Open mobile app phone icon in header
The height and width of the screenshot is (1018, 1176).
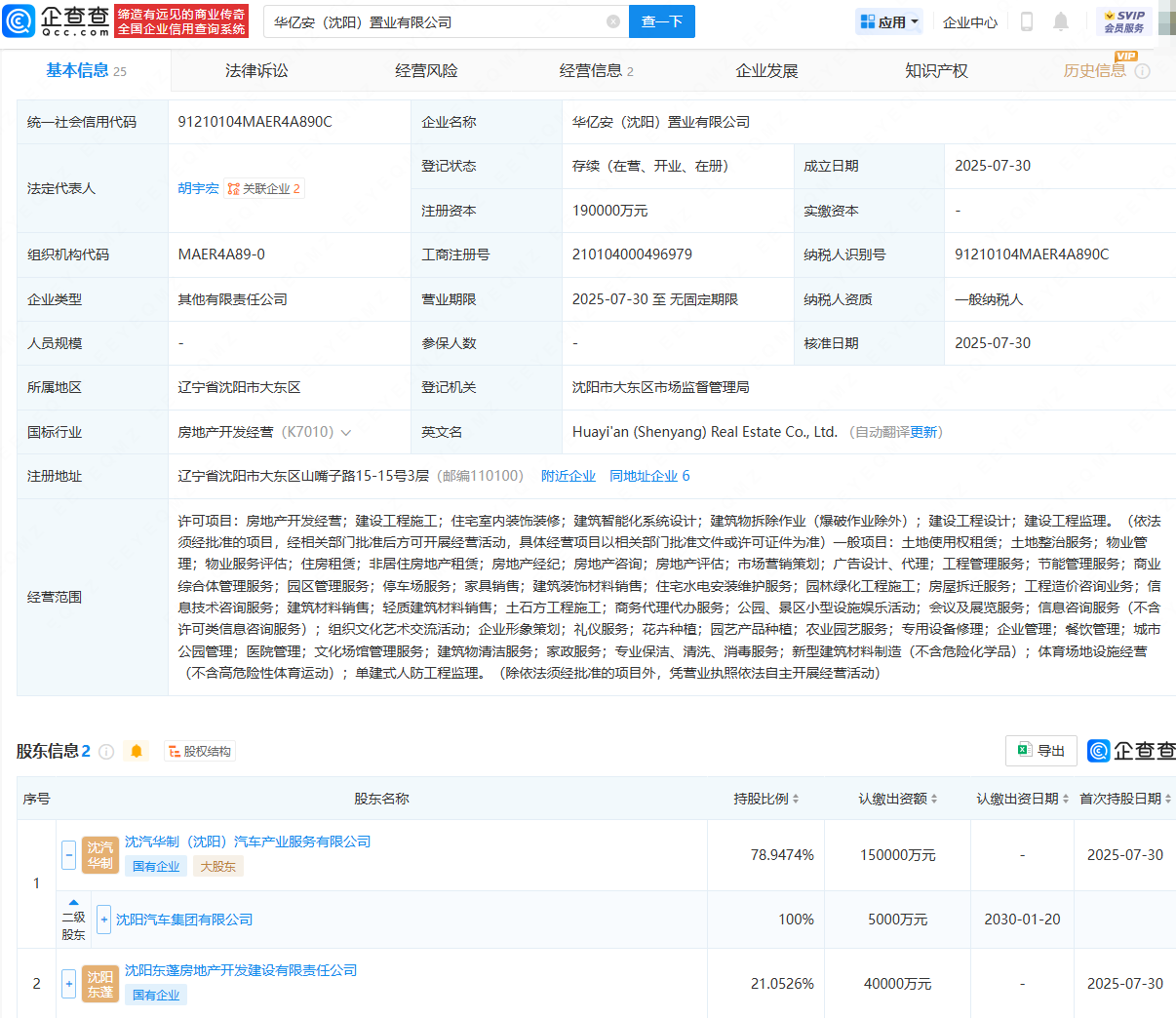pos(1026,21)
